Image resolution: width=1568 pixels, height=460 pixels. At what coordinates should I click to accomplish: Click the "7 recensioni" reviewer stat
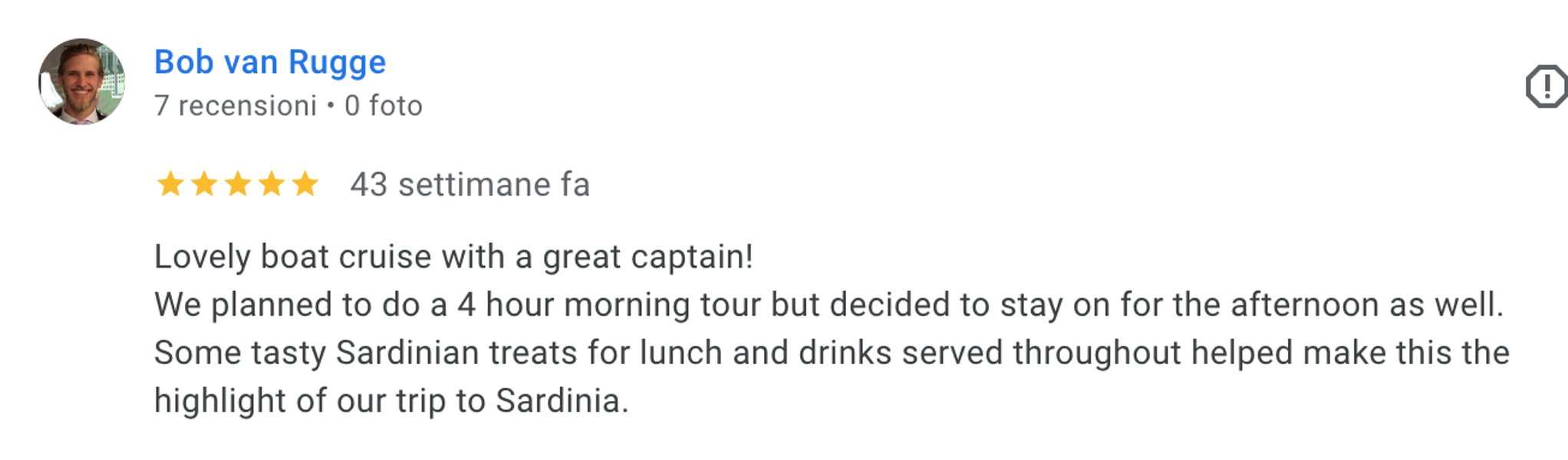[236, 106]
